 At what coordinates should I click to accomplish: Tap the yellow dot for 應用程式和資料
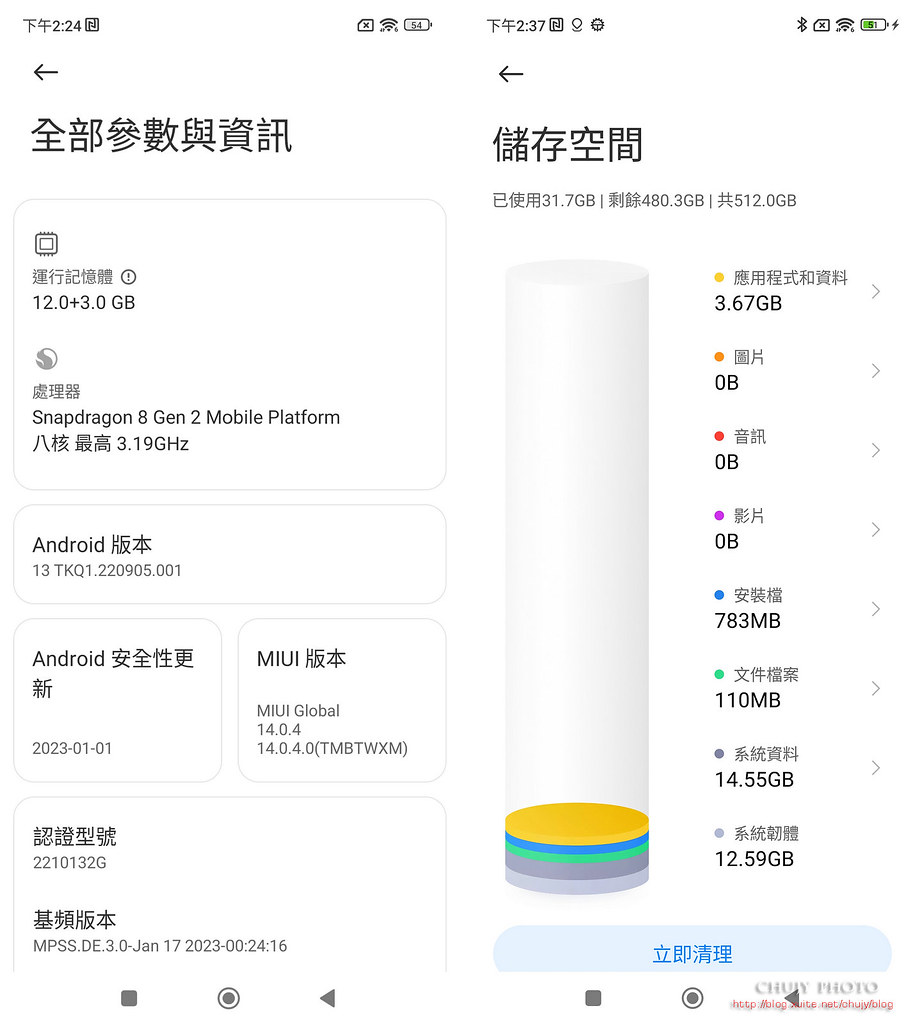(719, 278)
